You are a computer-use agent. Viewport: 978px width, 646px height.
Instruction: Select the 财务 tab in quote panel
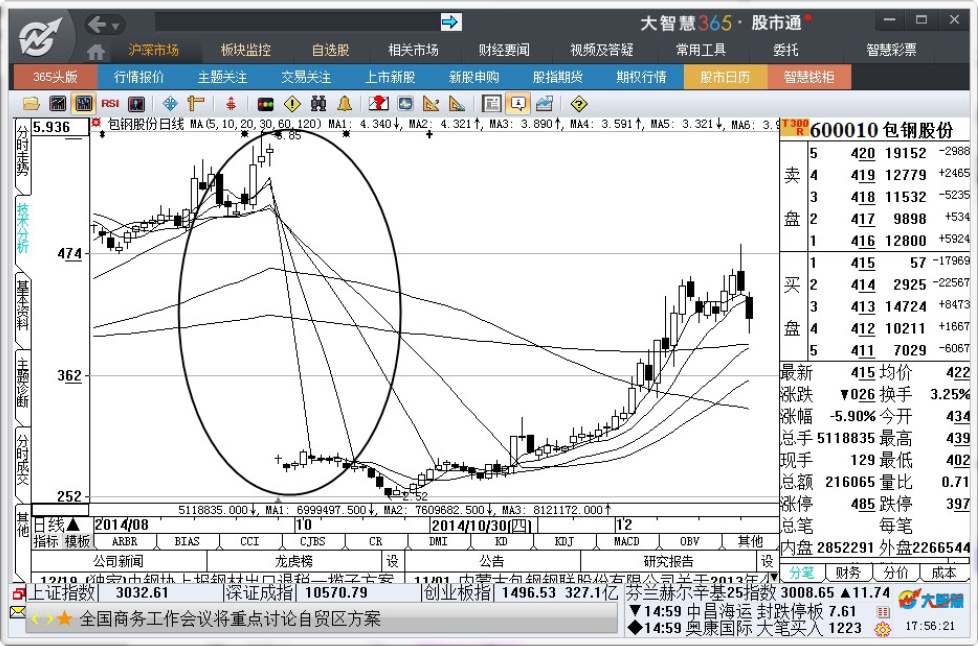[848, 572]
